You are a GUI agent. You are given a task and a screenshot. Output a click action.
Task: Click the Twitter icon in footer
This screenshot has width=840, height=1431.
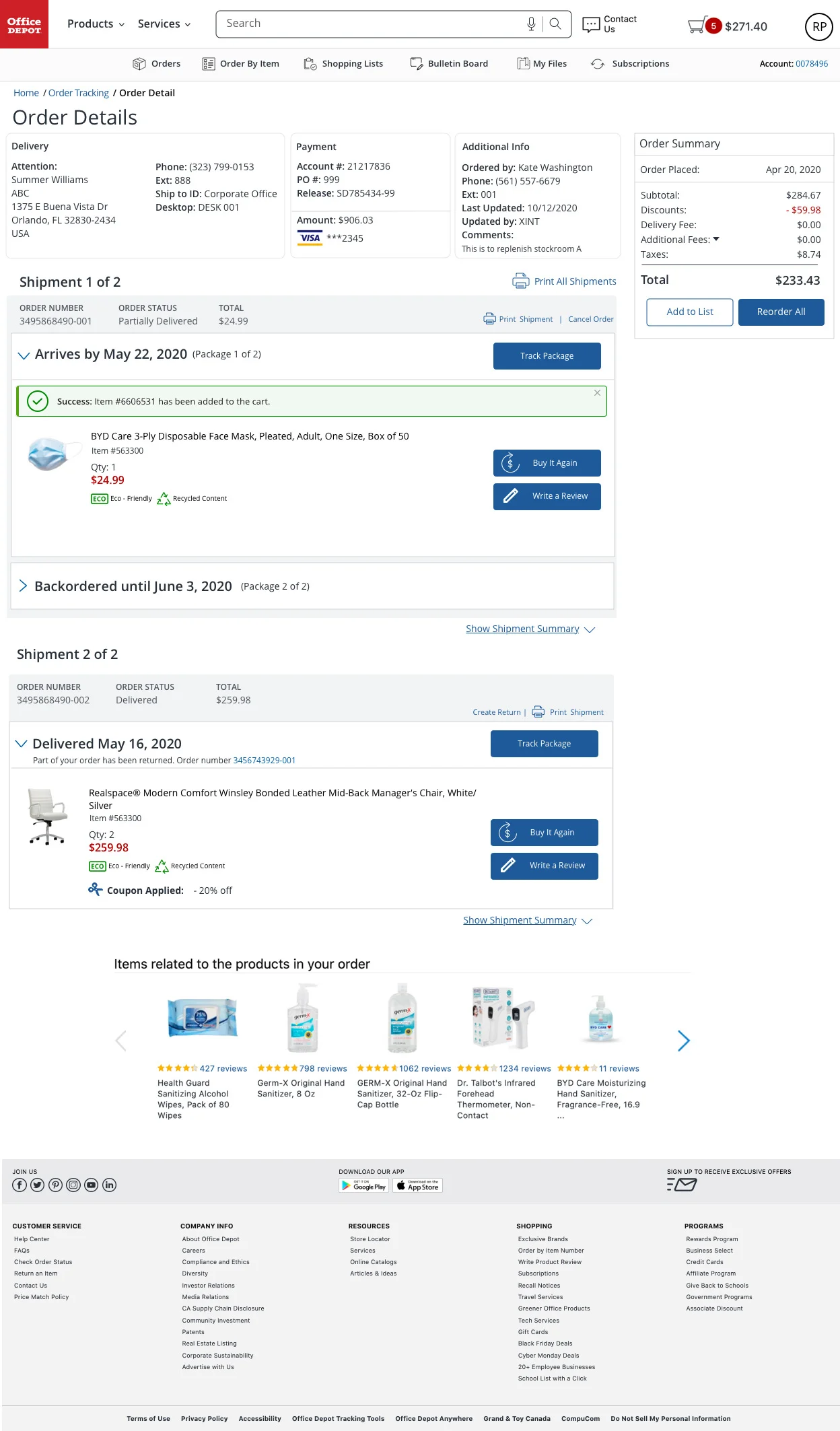click(37, 1185)
